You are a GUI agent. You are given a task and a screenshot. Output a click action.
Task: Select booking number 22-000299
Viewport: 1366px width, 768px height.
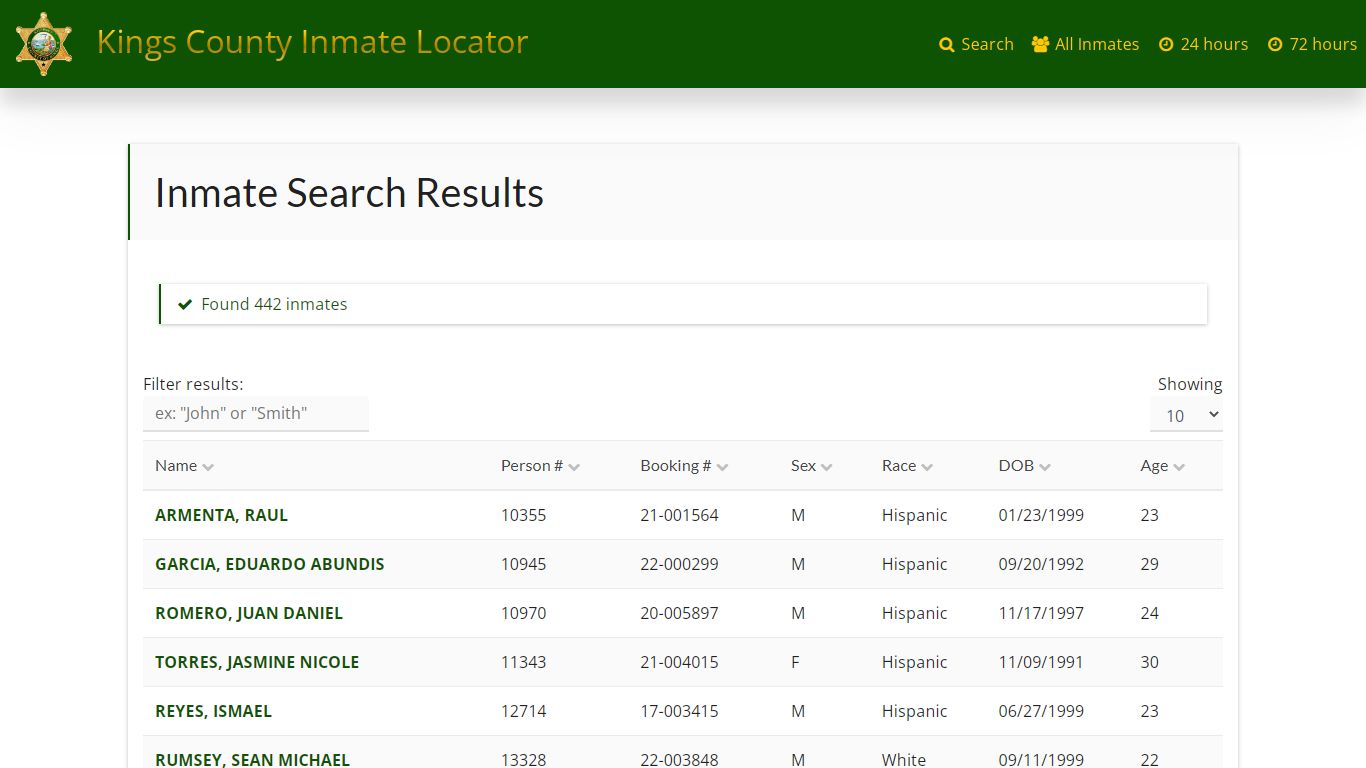pyautogui.click(x=679, y=564)
